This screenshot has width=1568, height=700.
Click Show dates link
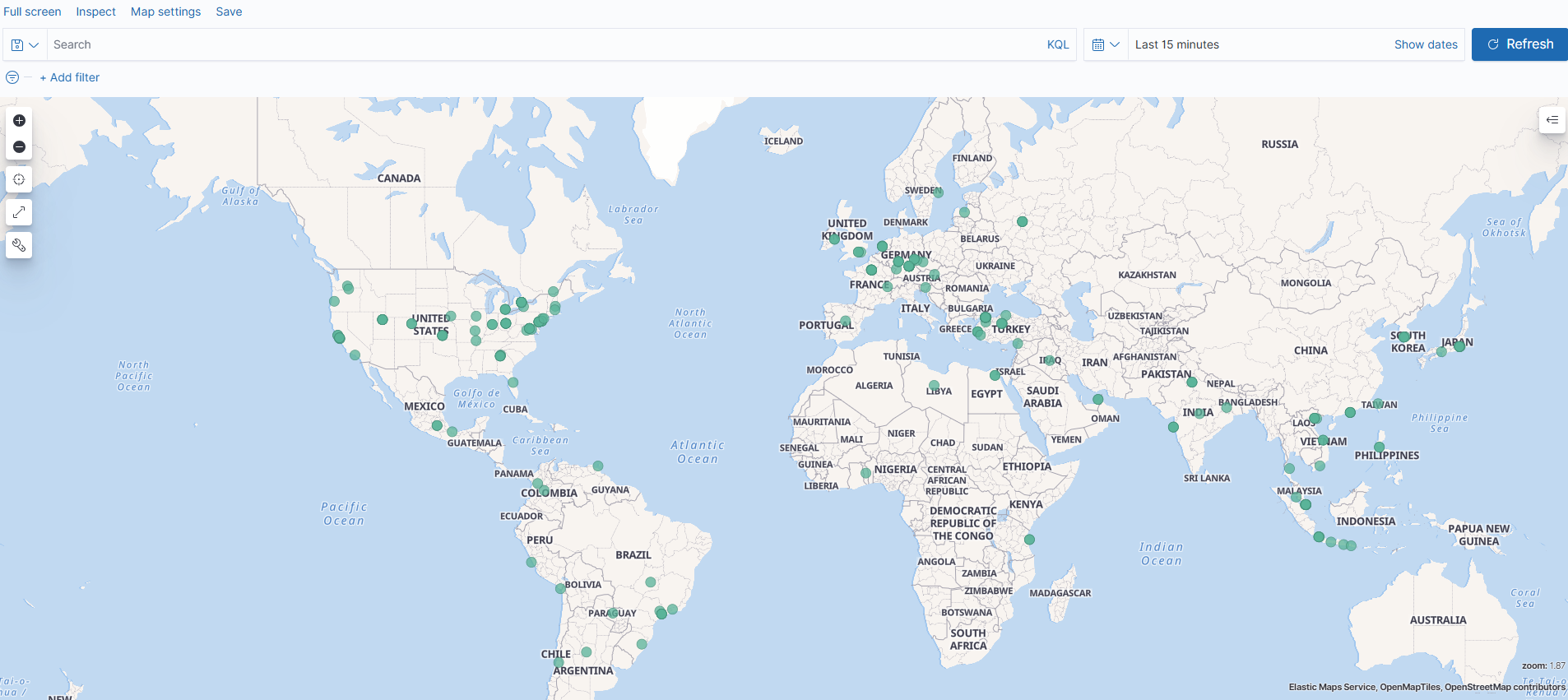point(1425,44)
